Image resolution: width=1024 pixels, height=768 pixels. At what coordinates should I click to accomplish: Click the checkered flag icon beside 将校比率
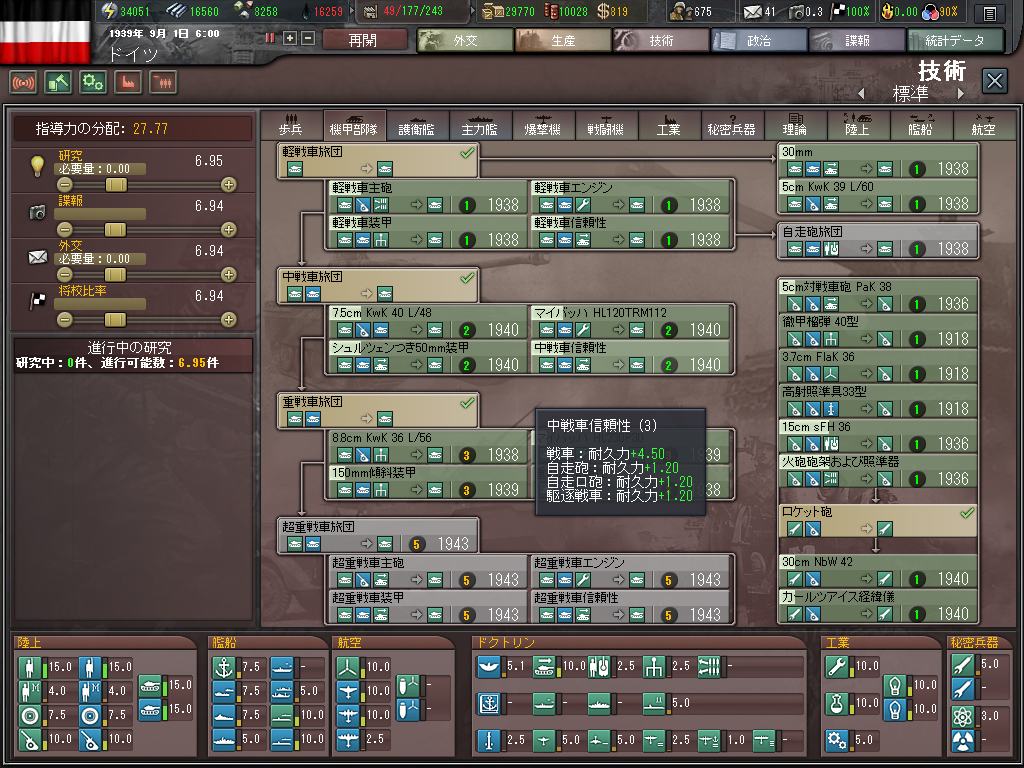pos(38,301)
